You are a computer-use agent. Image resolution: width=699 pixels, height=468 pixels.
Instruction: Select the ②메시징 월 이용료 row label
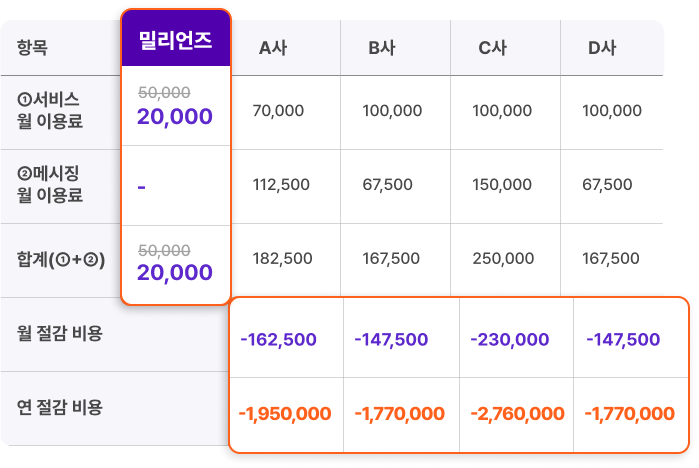(50, 185)
